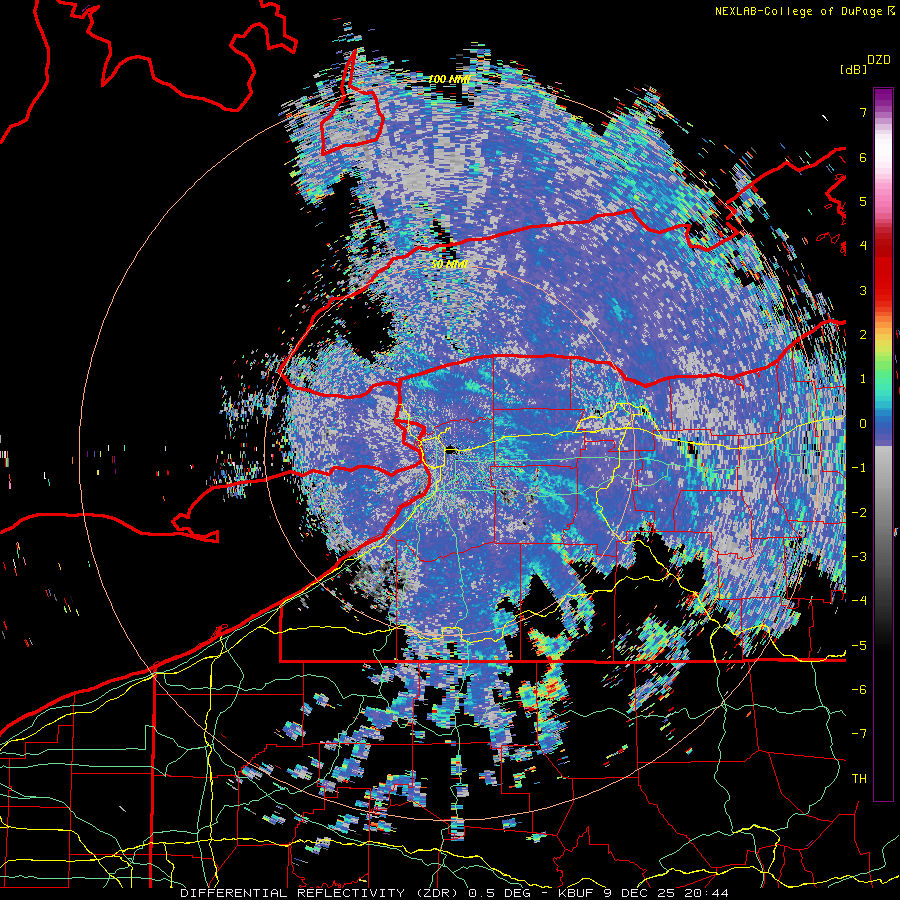Click the [dB] unit label
Viewport: 900px width, 900px height.
point(853,69)
